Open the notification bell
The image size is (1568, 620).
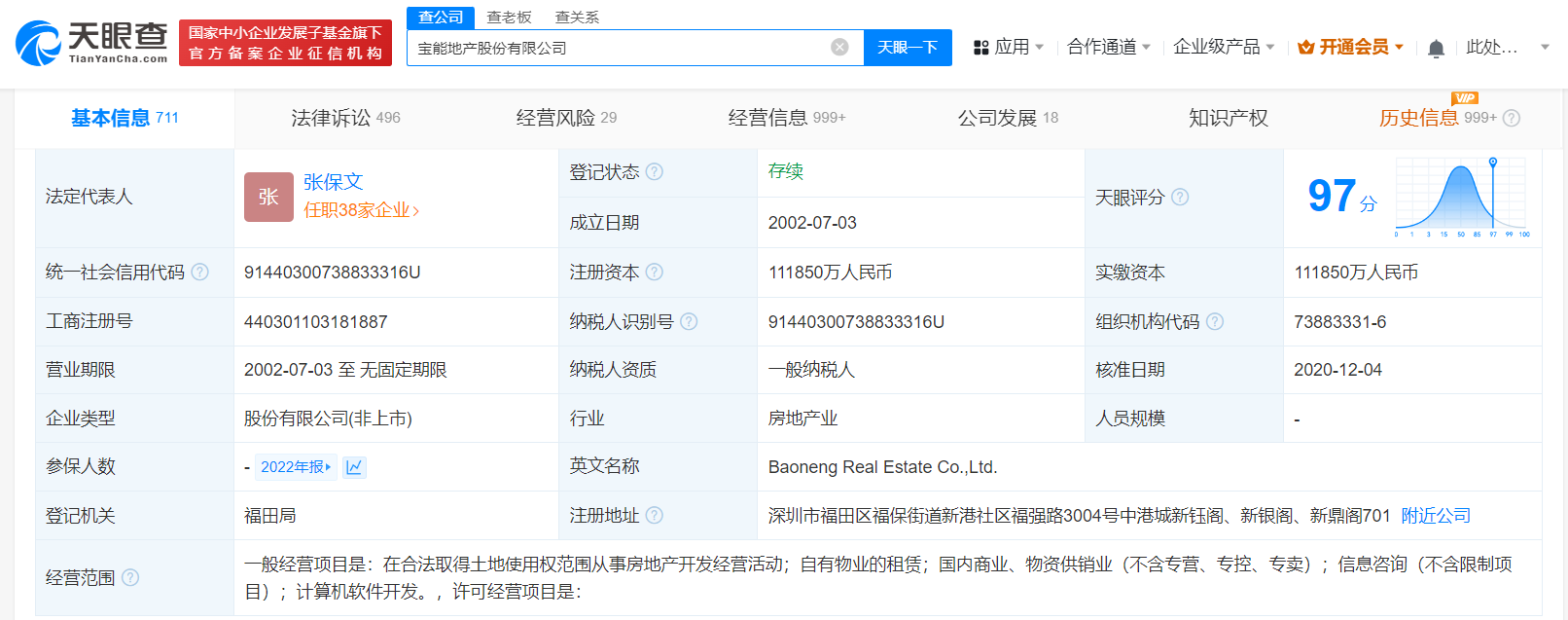click(1436, 48)
